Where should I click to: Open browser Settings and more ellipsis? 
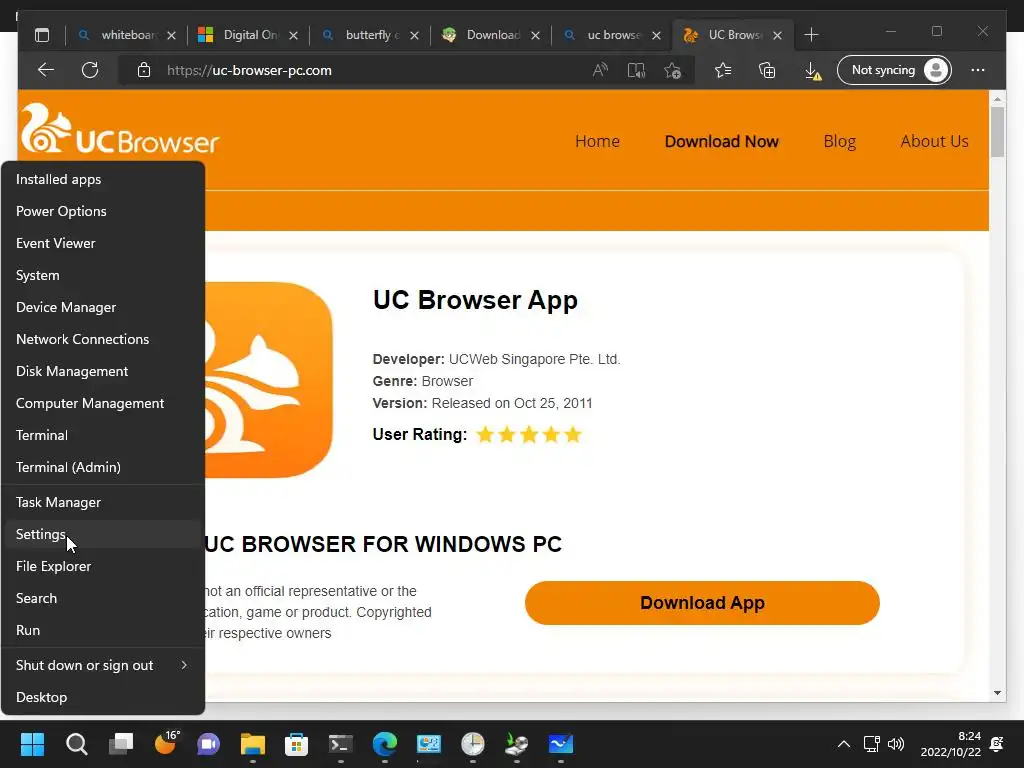pos(978,70)
